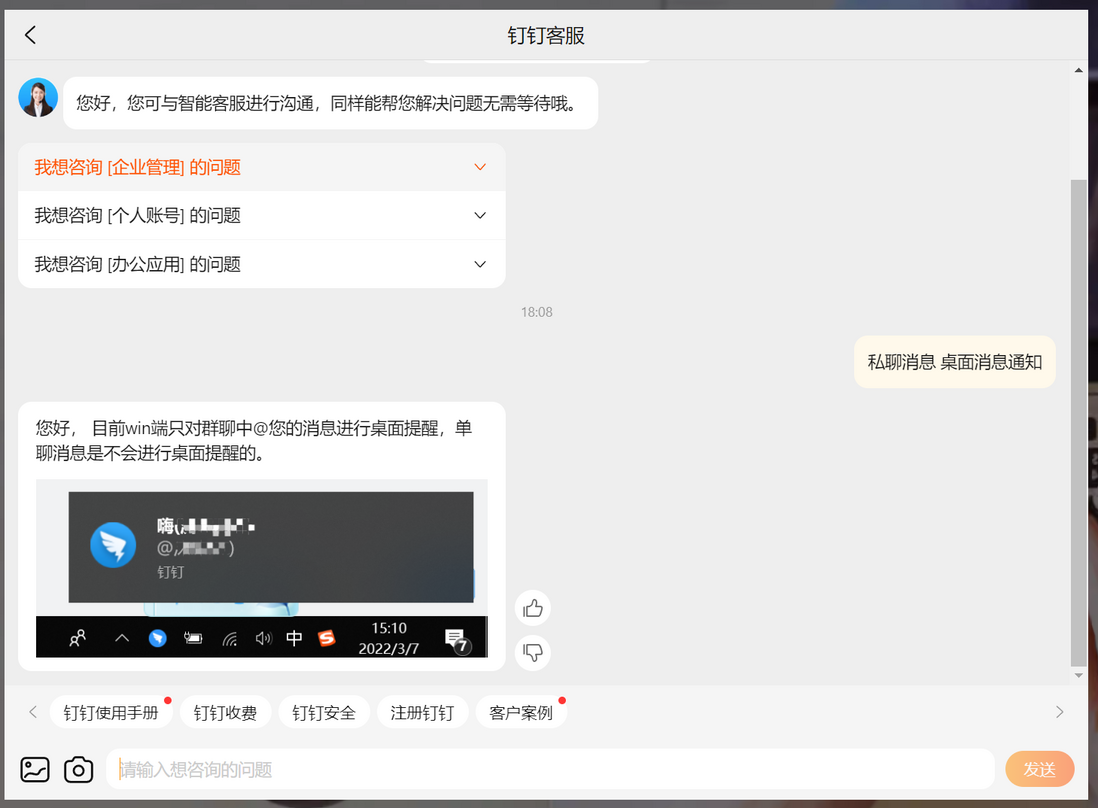Viewport: 1098px width, 808px height.
Task: Expand 我想咨询 [办公应用] 的问题
Action: pyautogui.click(x=262, y=264)
